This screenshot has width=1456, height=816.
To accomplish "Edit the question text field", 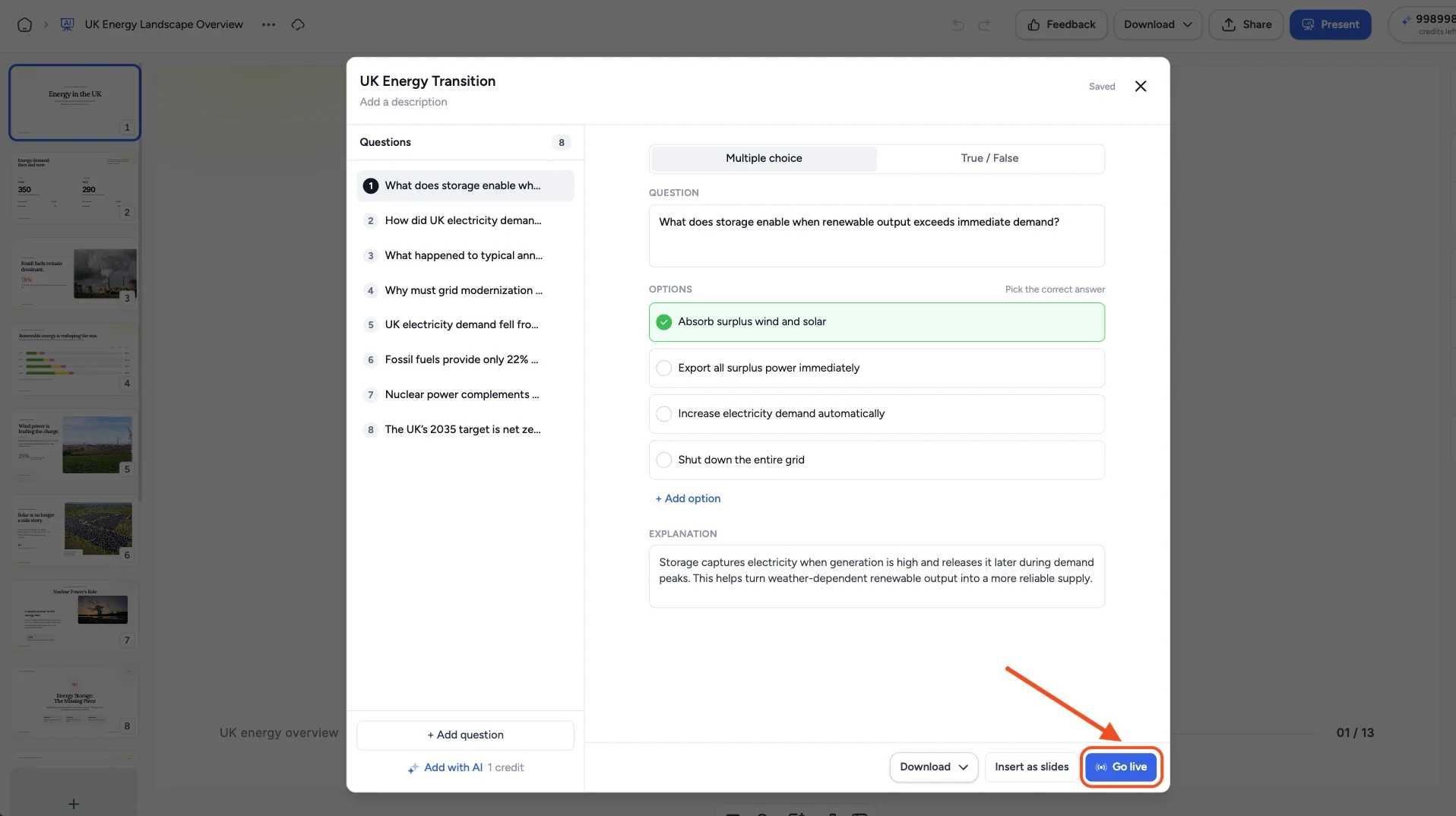I will 876,236.
